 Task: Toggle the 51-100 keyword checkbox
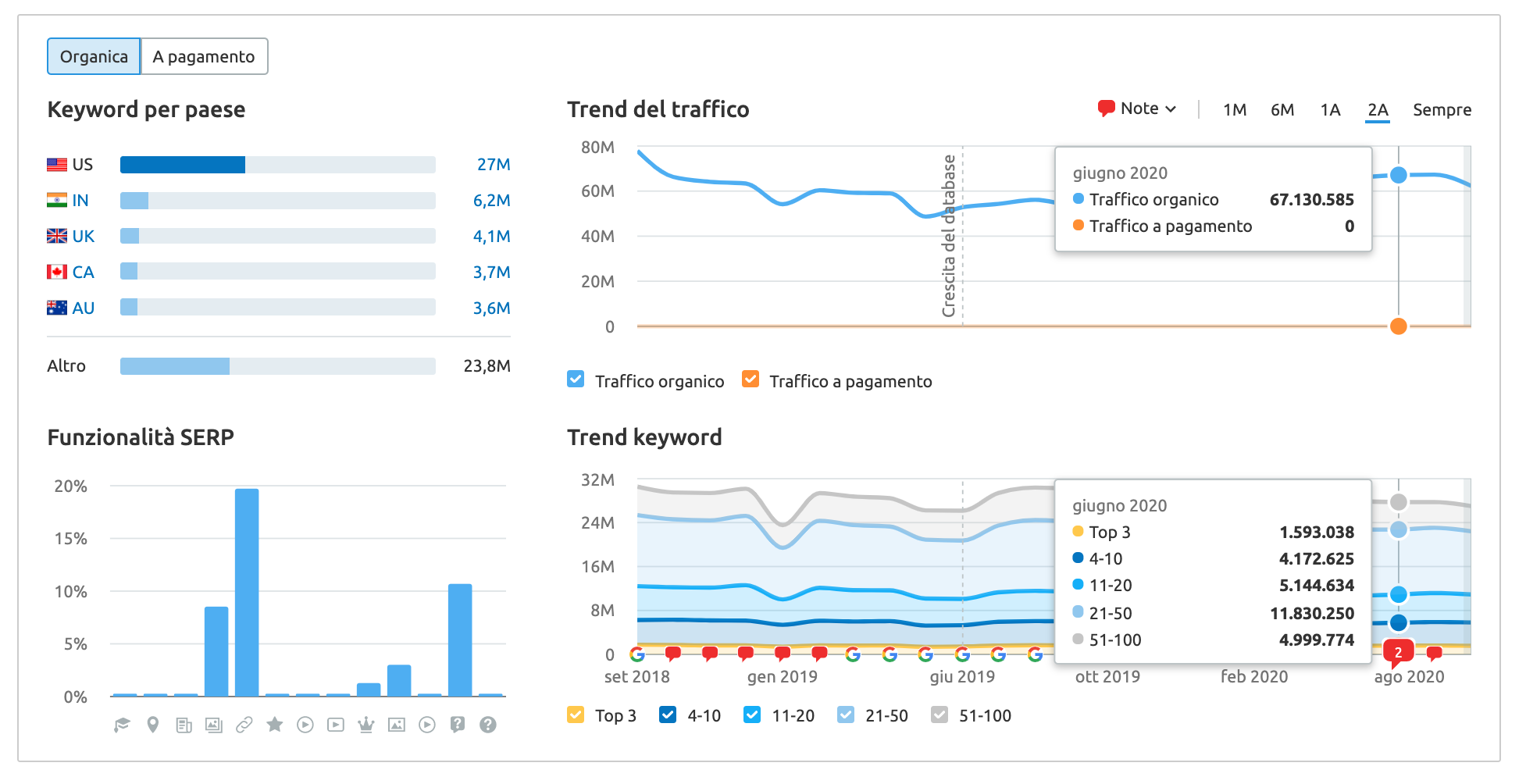(939, 715)
